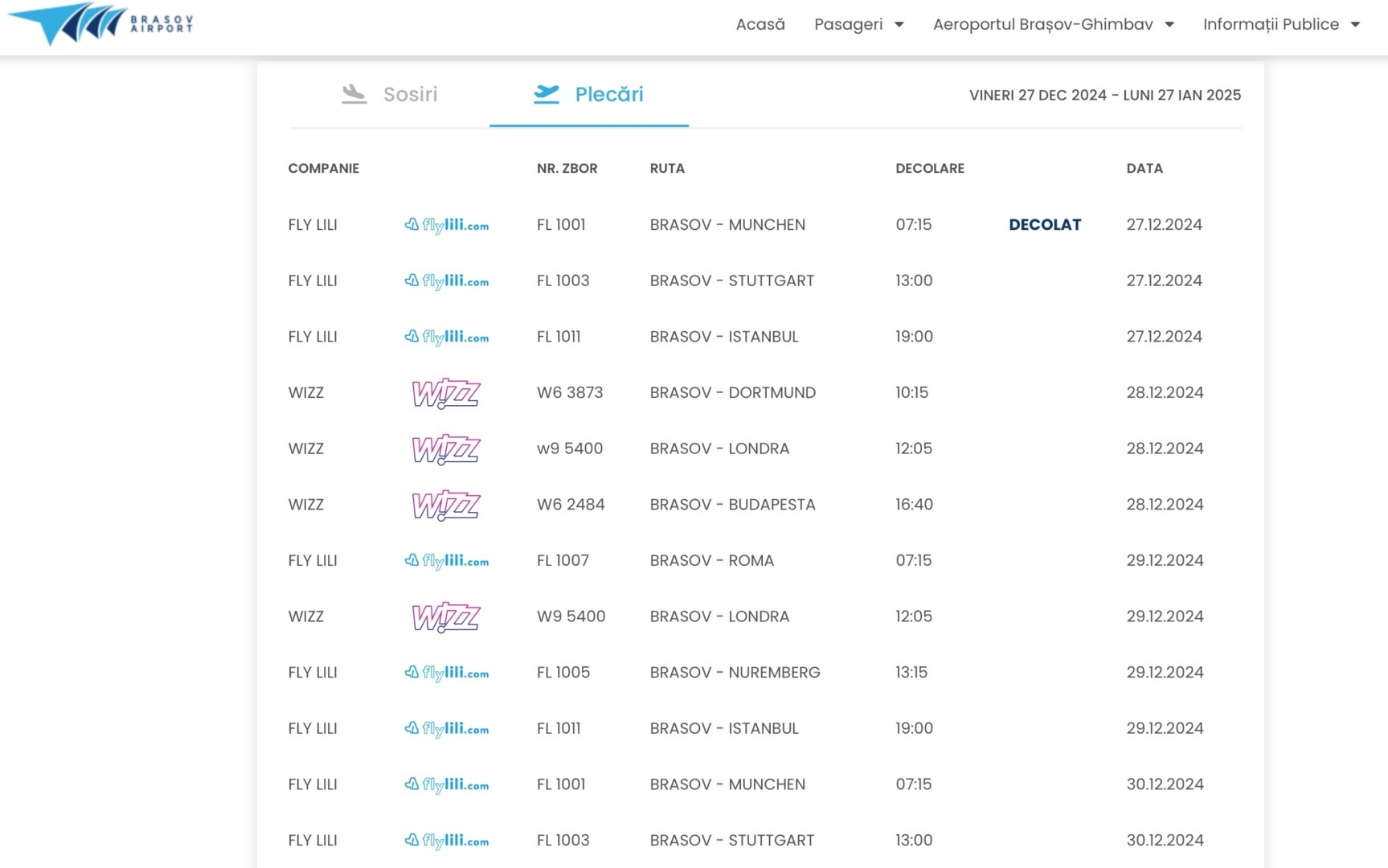Click date 29.12.2024 in ROMA row
The width and height of the screenshot is (1388, 868).
(1165, 560)
